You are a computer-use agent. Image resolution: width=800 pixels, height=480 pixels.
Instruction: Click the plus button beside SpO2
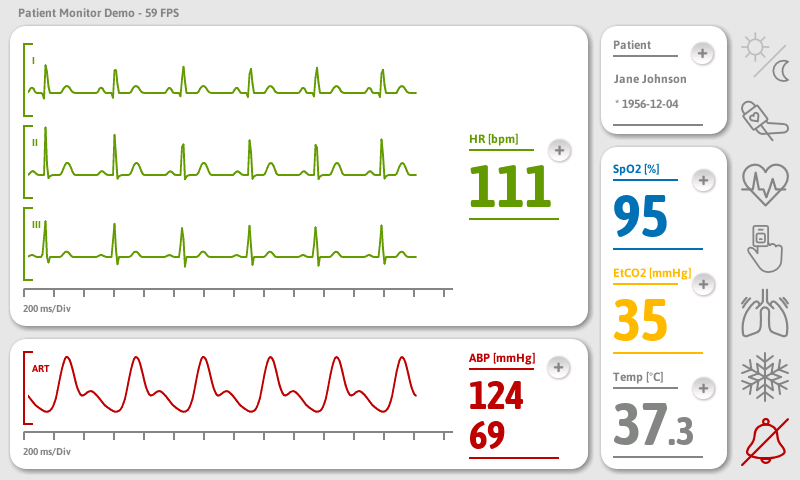[x=703, y=180]
